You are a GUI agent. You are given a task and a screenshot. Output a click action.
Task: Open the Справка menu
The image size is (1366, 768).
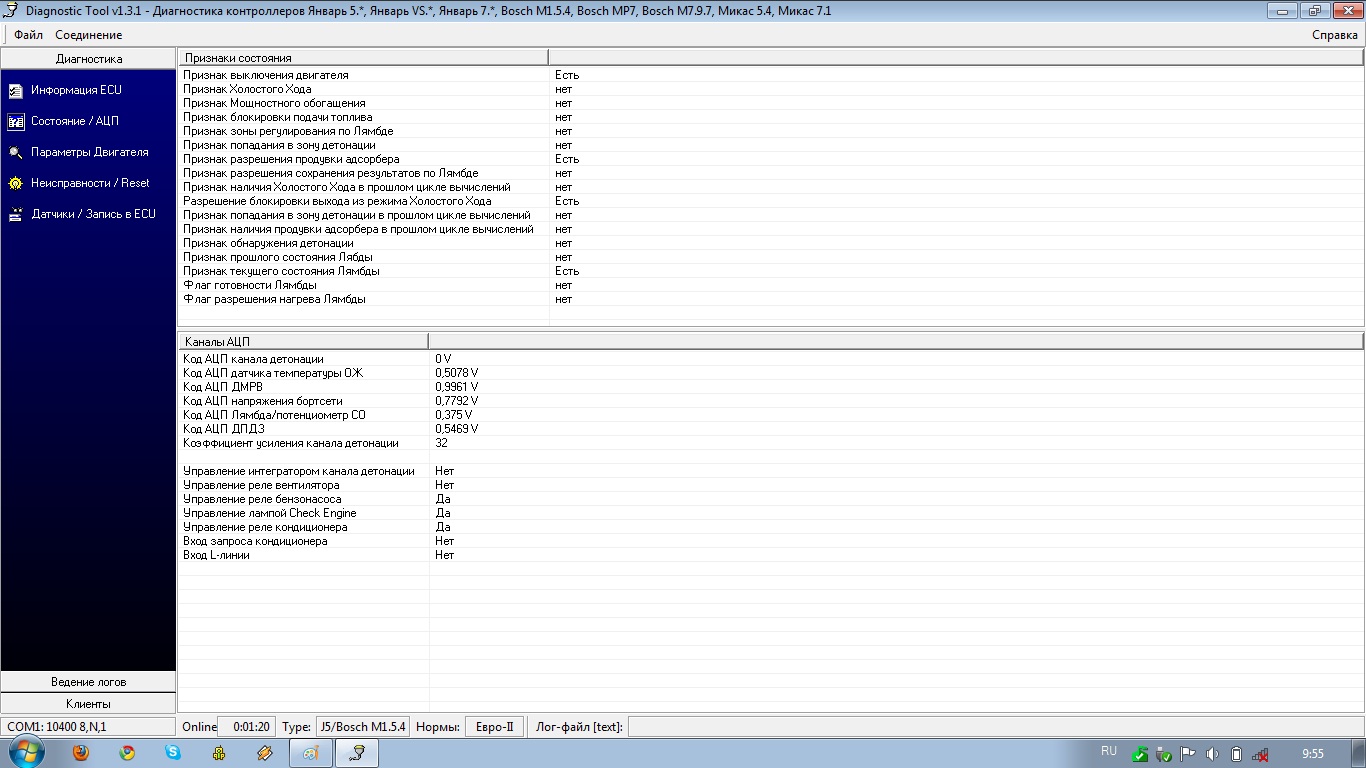coord(1335,35)
